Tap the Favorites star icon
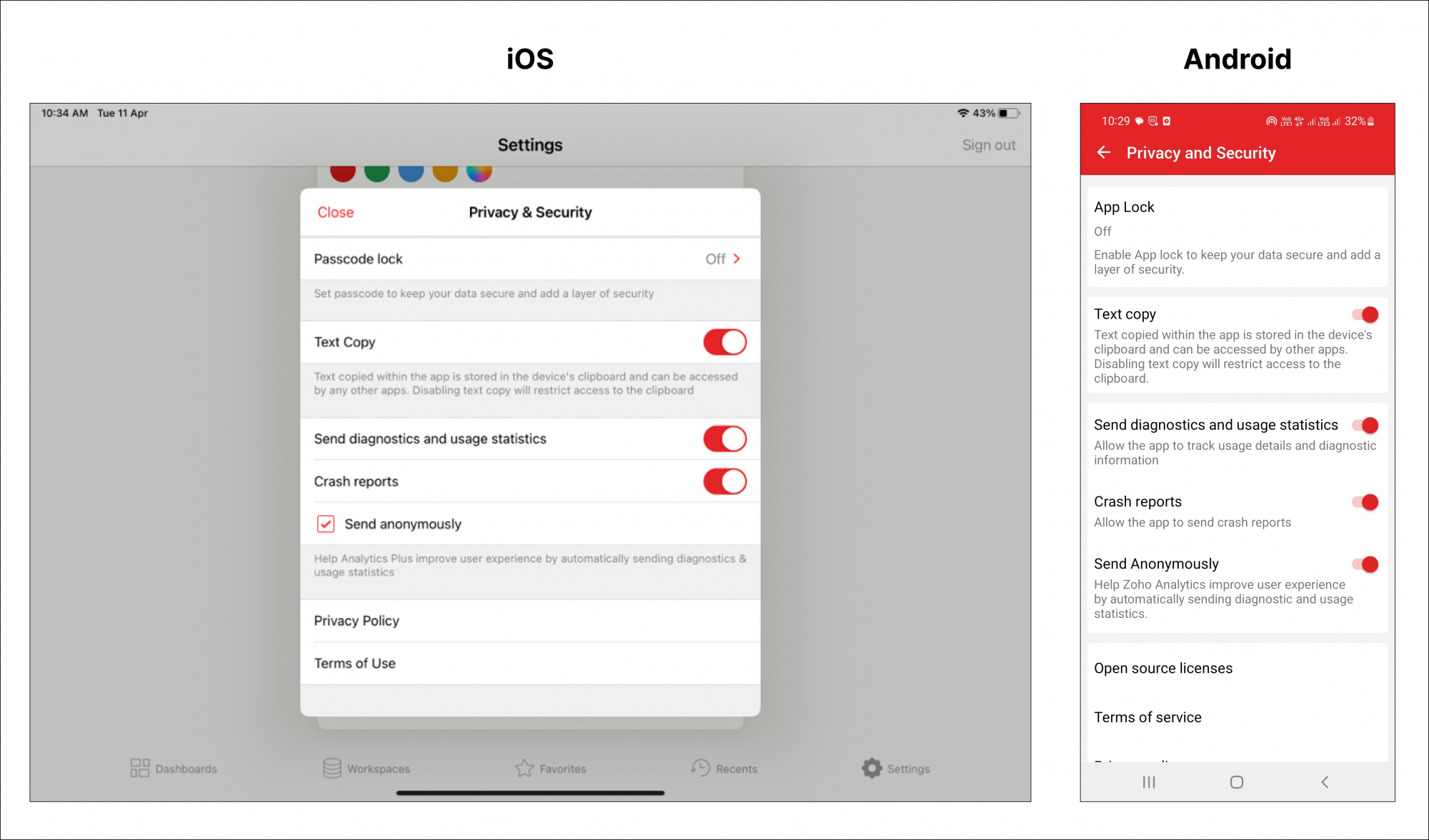Screen dimensions: 1429x840 tap(524, 768)
